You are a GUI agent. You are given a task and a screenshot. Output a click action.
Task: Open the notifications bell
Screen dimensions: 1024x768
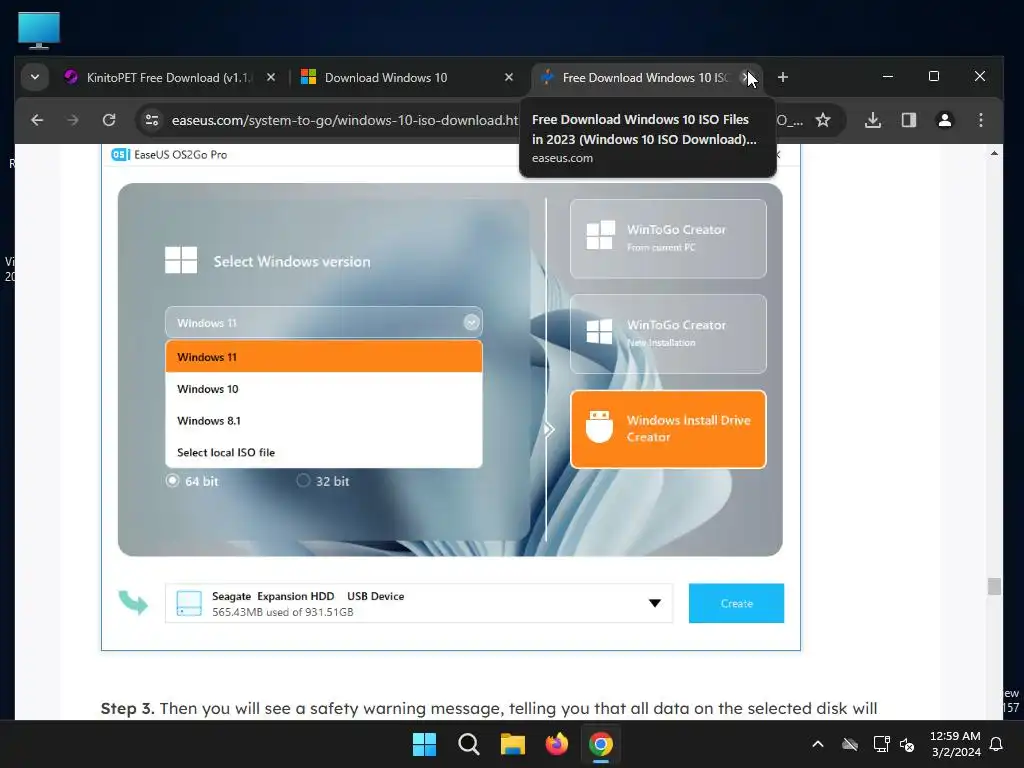(x=996, y=744)
